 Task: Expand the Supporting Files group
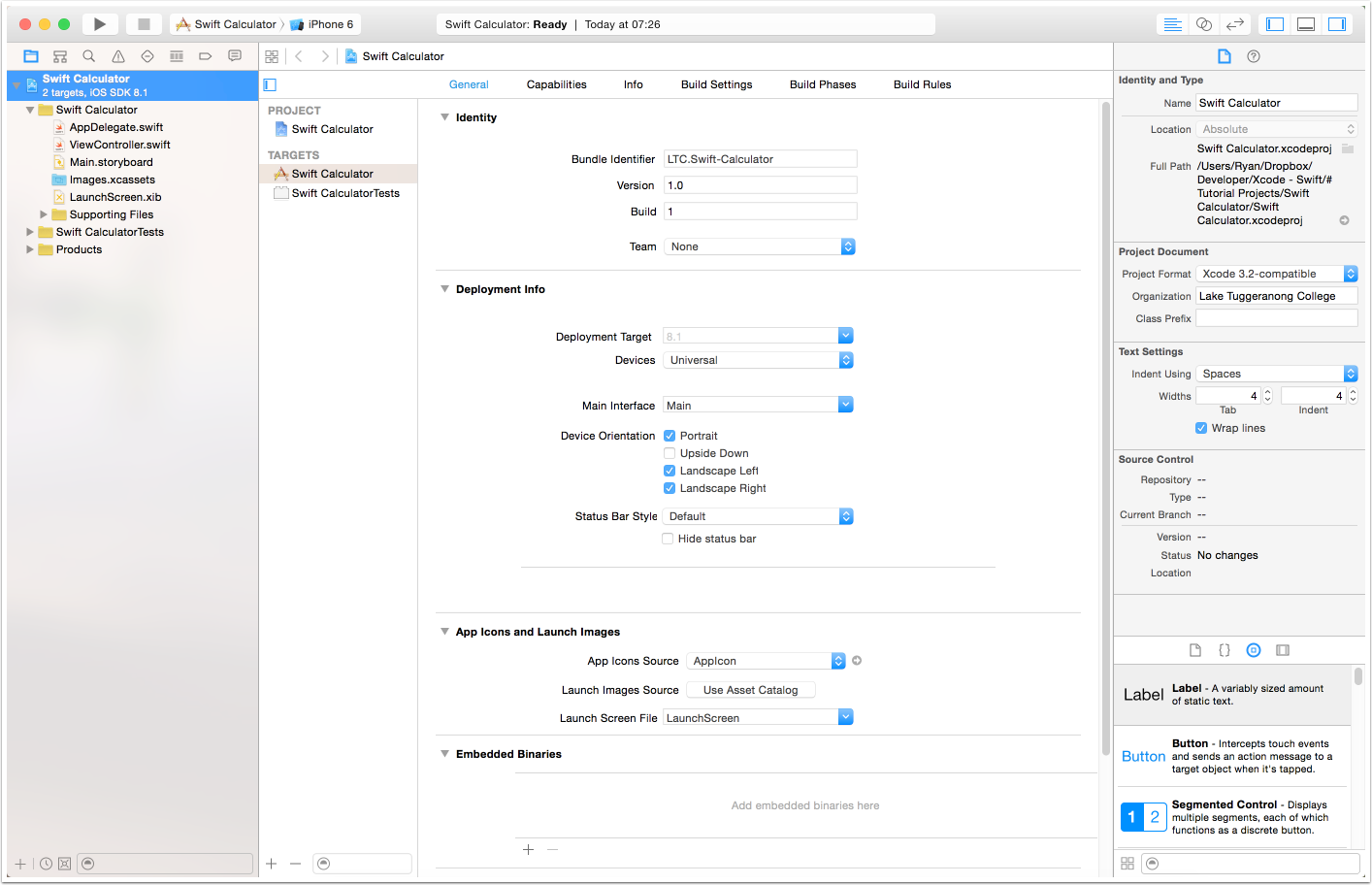tap(44, 214)
